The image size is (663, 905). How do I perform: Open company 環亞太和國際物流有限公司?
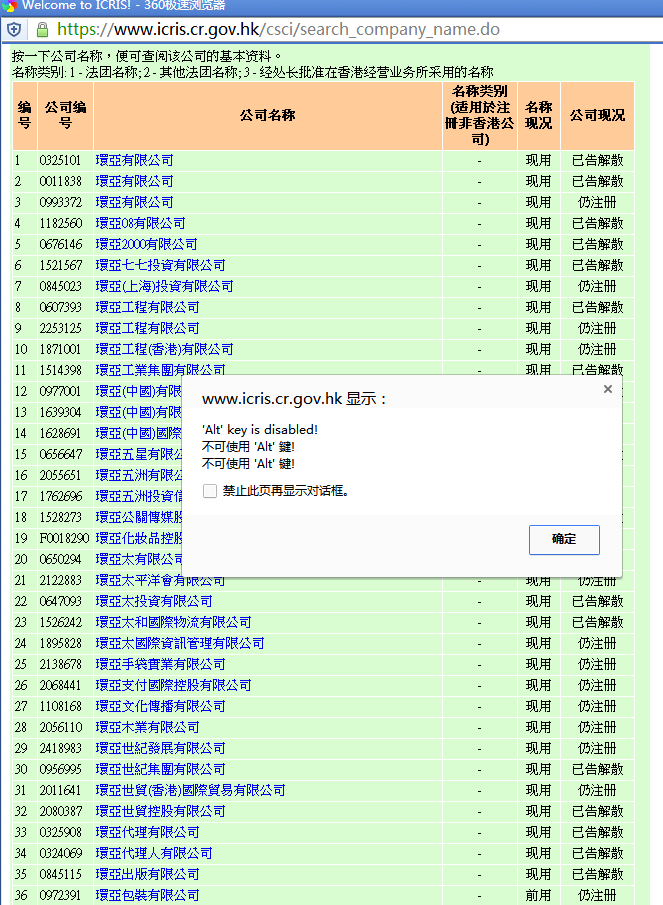click(173, 622)
